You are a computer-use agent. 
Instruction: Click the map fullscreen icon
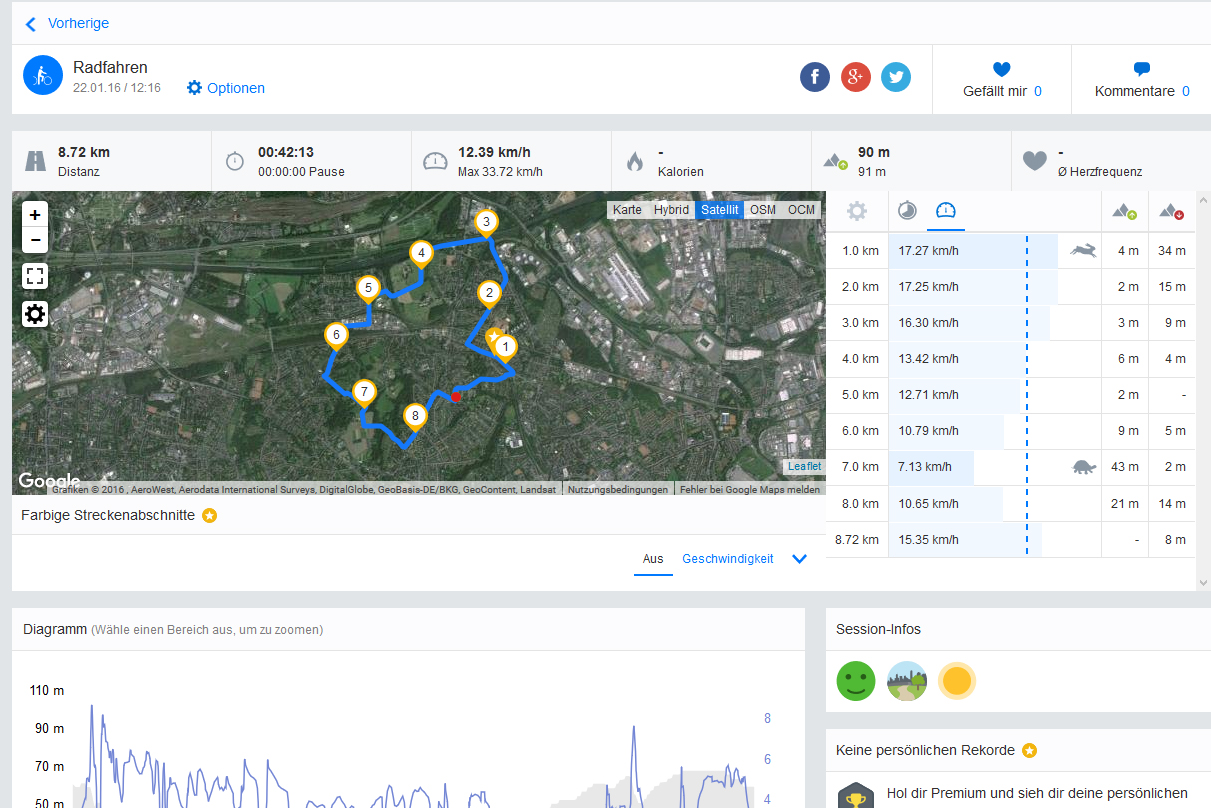point(35,277)
